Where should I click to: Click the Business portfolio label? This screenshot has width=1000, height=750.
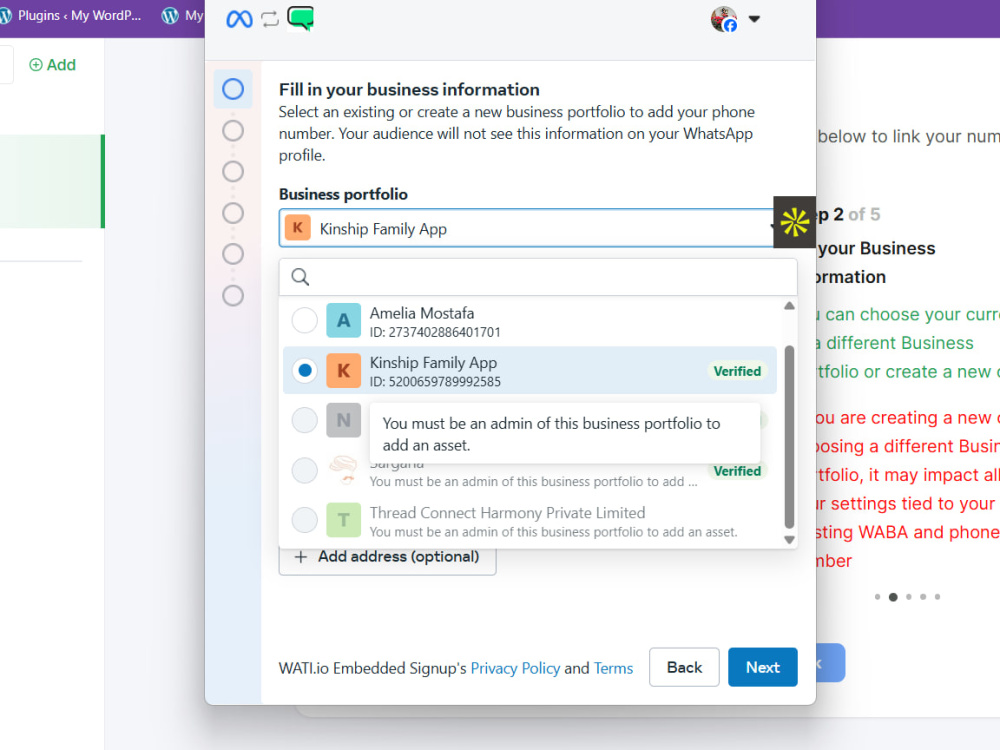[x=343, y=194]
